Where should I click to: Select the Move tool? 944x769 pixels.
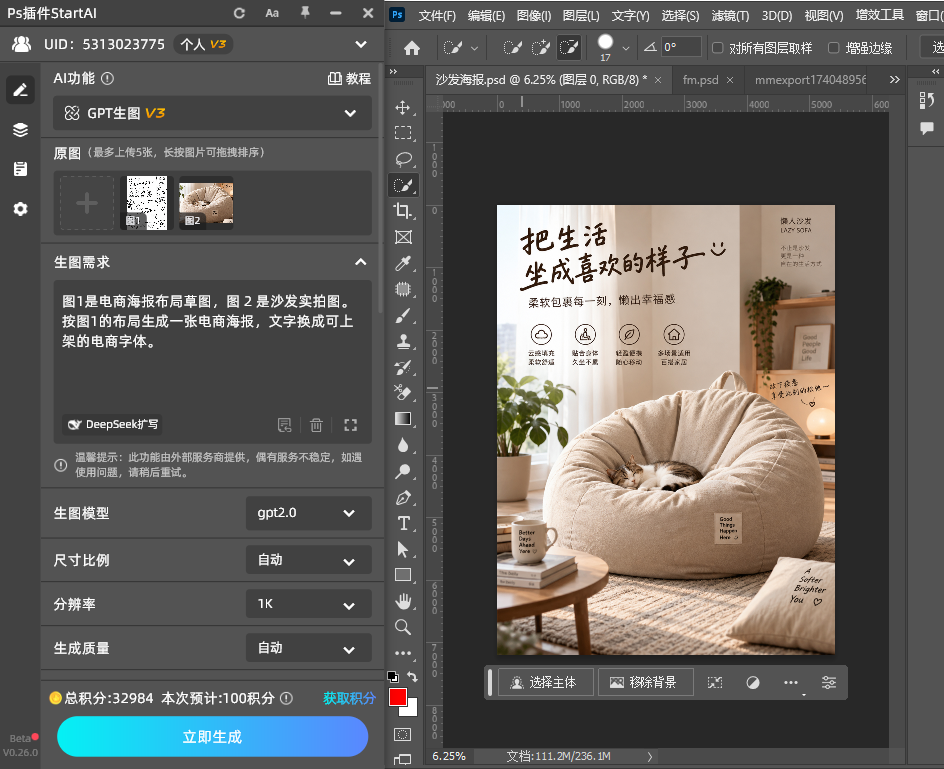403,108
